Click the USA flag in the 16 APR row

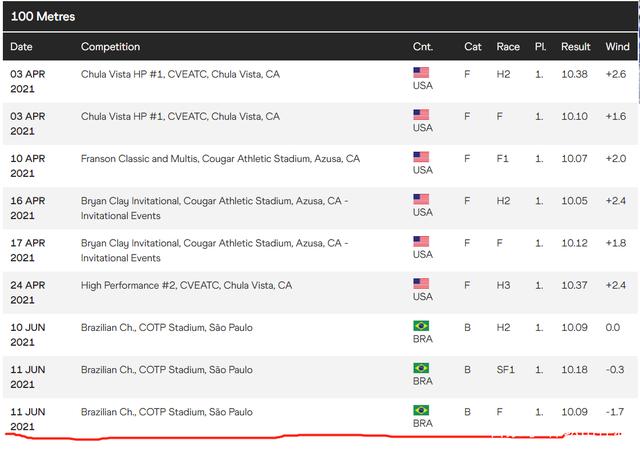click(421, 199)
